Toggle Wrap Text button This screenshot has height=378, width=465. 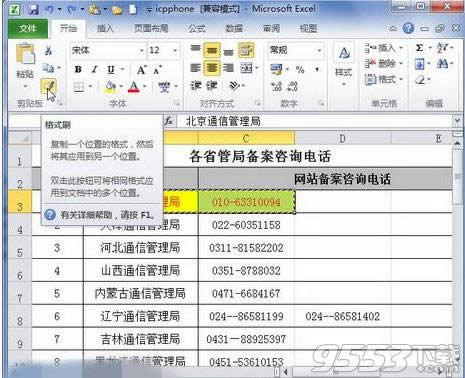click(246, 50)
